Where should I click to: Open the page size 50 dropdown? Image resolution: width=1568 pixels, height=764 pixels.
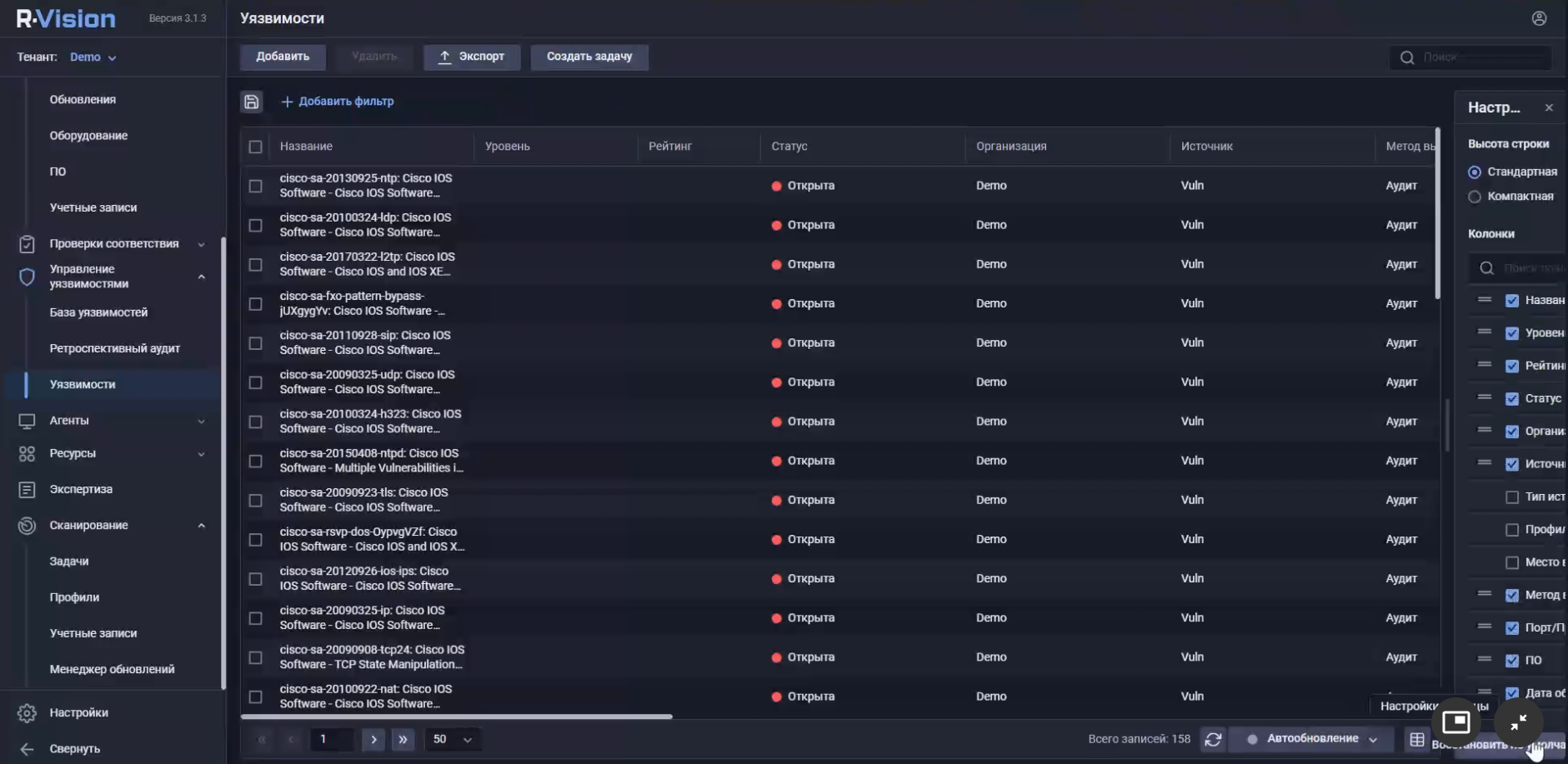tap(452, 739)
